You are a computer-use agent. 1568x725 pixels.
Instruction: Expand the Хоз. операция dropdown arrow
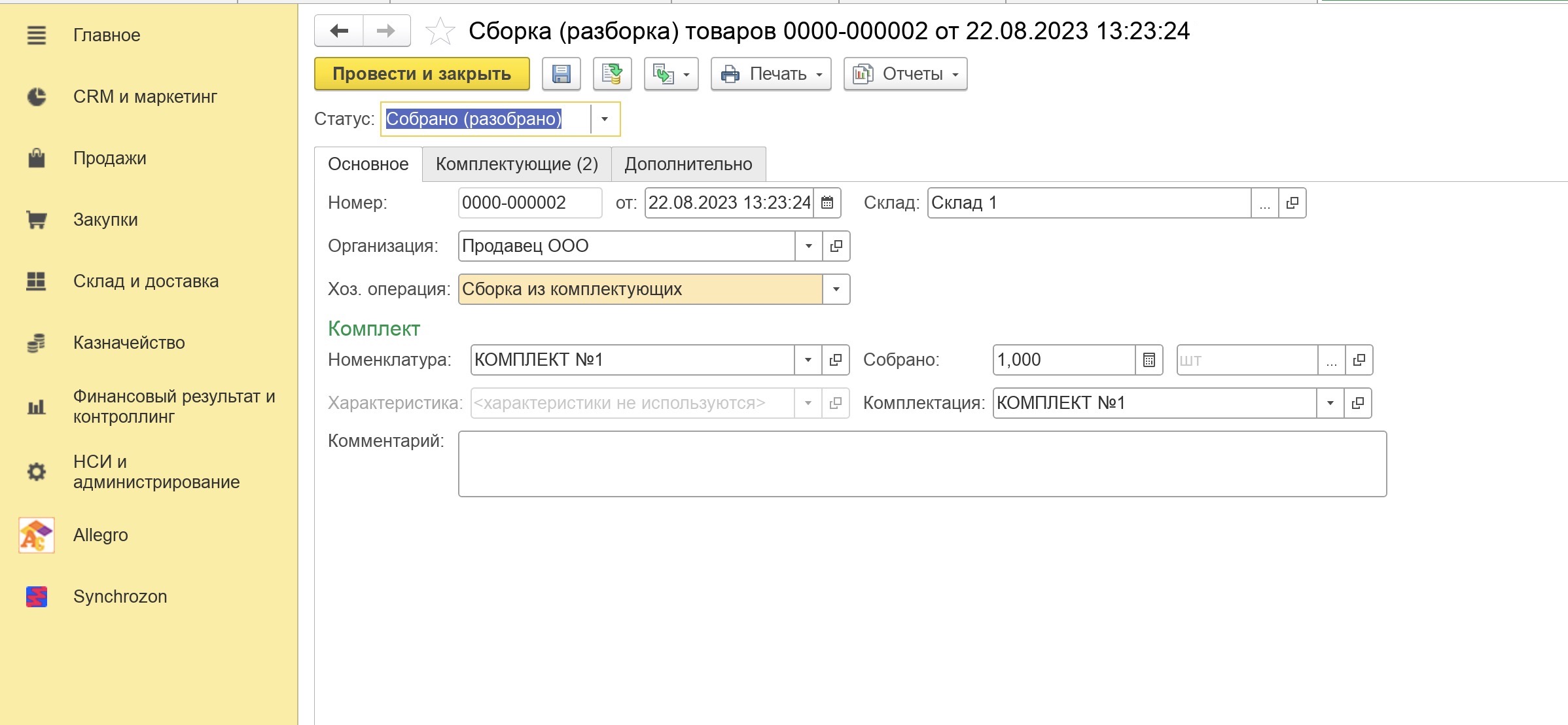(836, 289)
